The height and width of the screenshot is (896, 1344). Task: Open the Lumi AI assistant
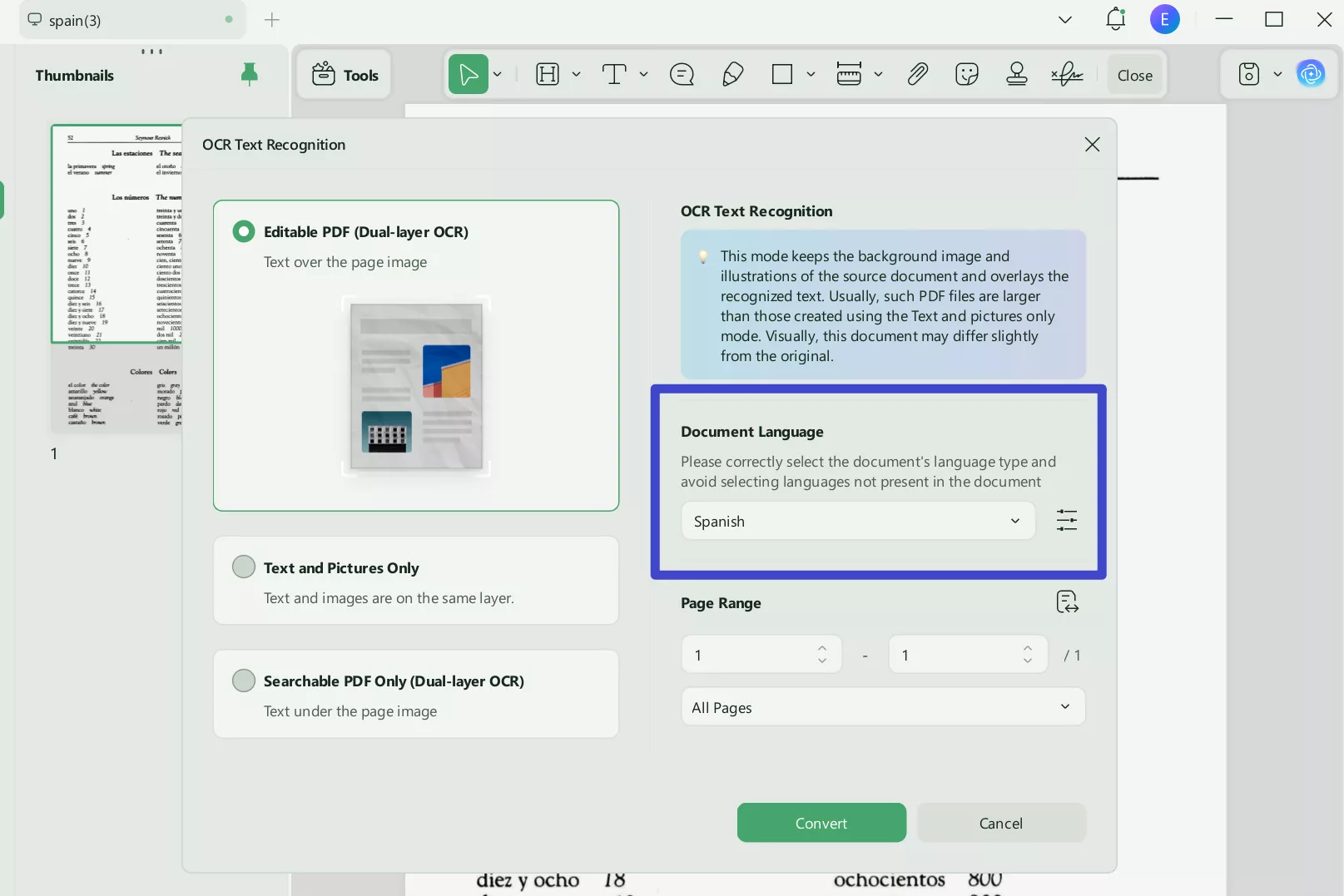tap(1312, 74)
